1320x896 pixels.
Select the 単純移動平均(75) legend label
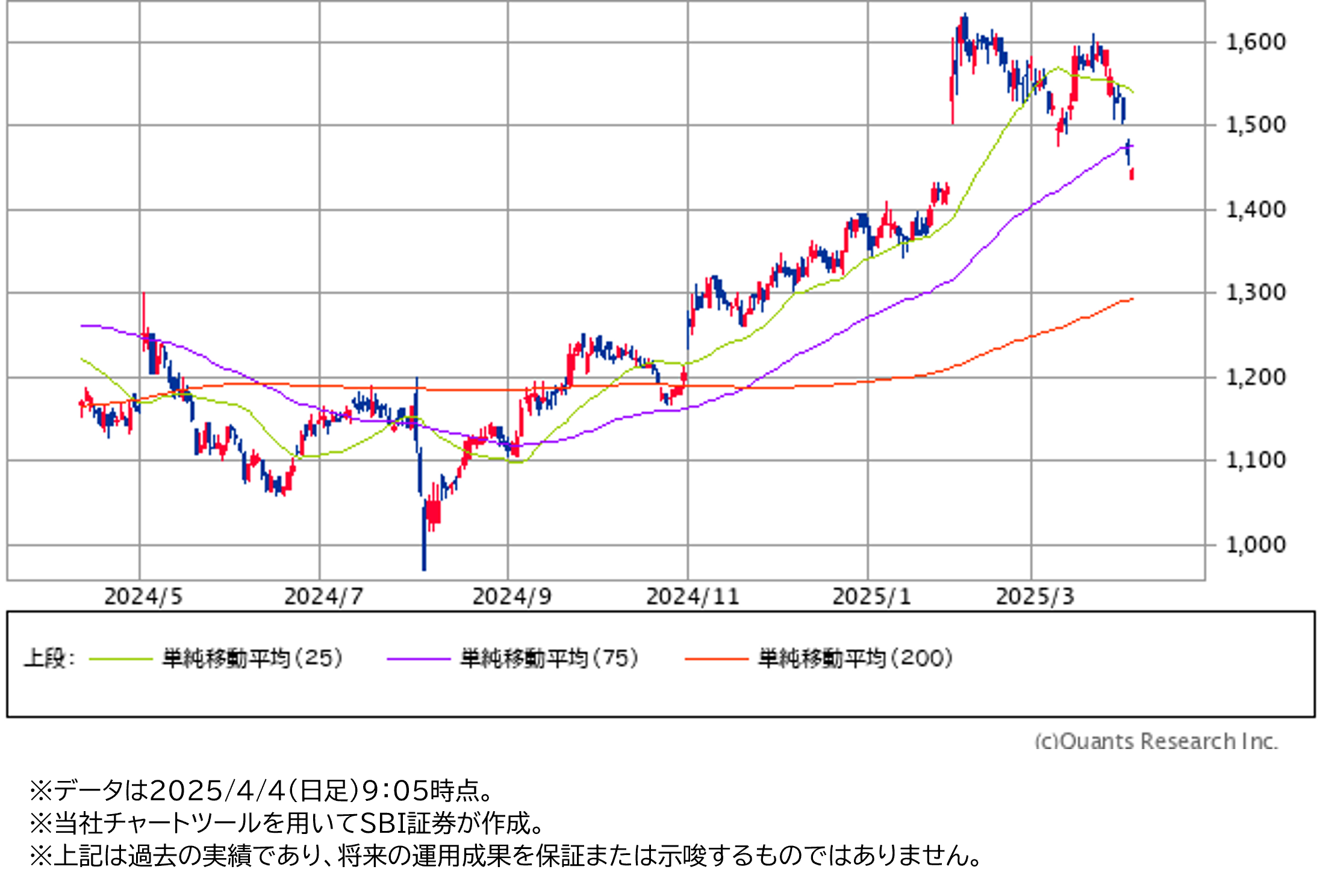(x=549, y=658)
